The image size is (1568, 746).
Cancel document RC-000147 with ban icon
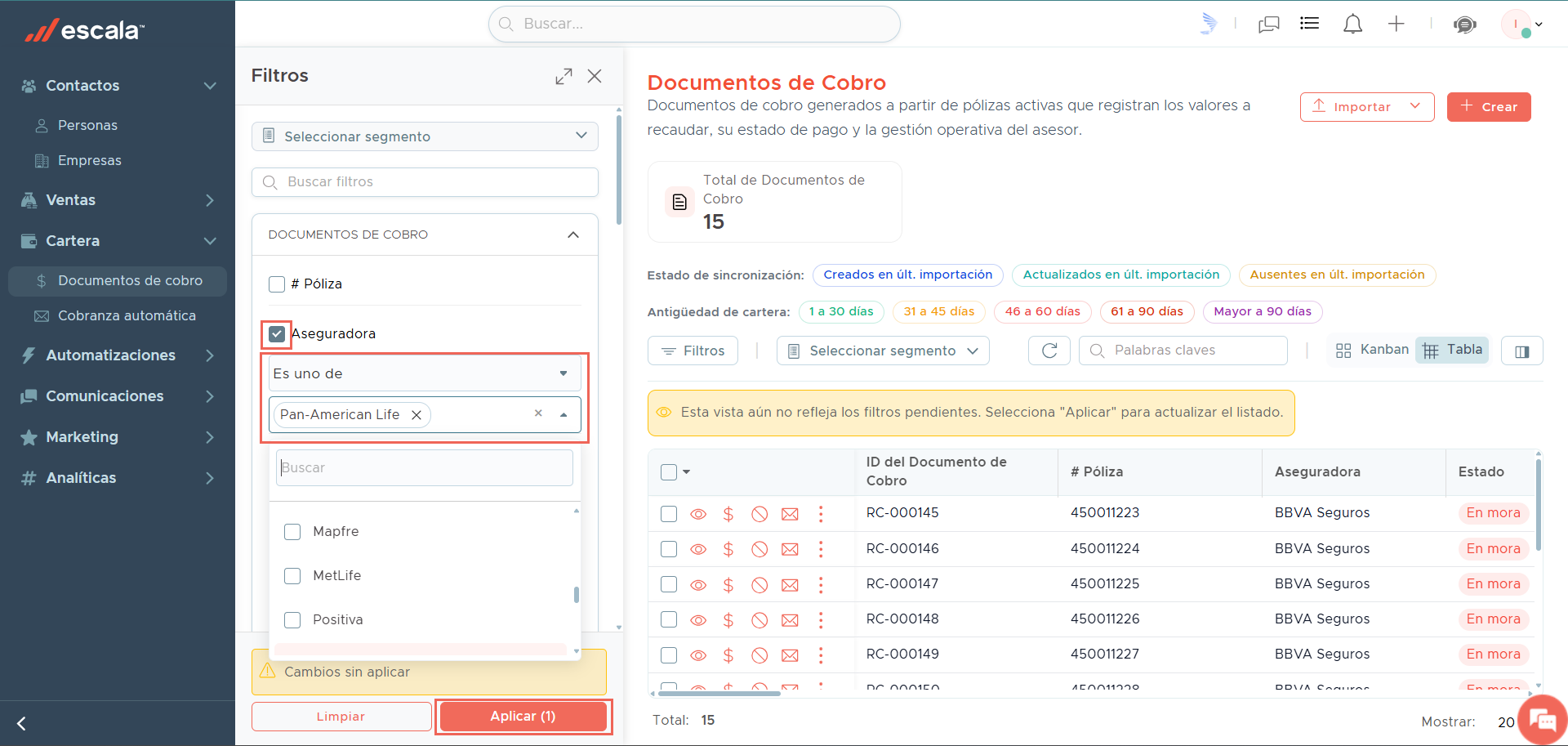(759, 584)
